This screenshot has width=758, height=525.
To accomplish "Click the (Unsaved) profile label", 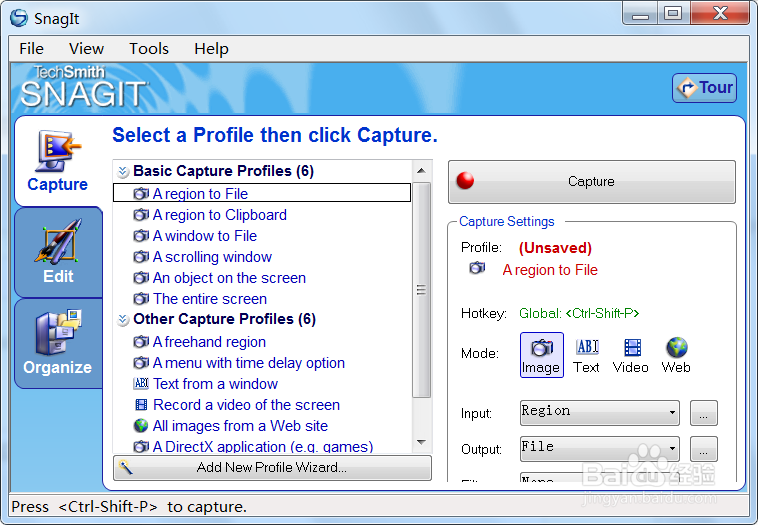I will click(x=555, y=248).
